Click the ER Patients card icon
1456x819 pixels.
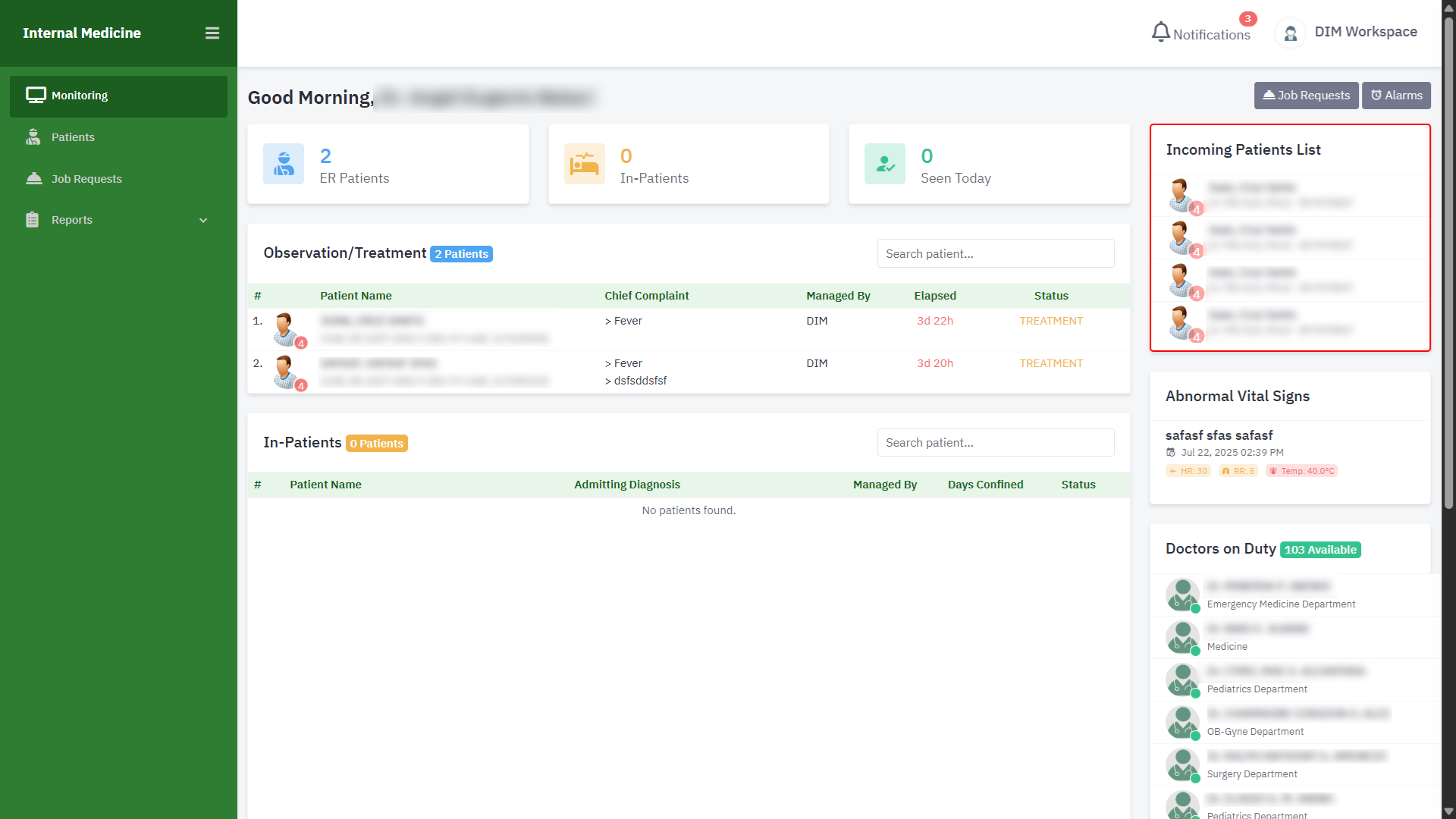[284, 164]
